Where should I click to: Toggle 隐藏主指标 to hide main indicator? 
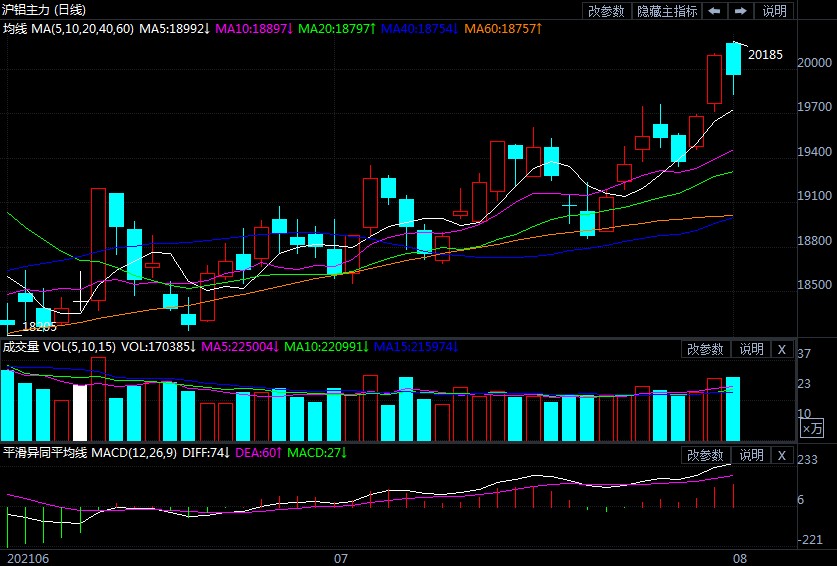coord(668,11)
